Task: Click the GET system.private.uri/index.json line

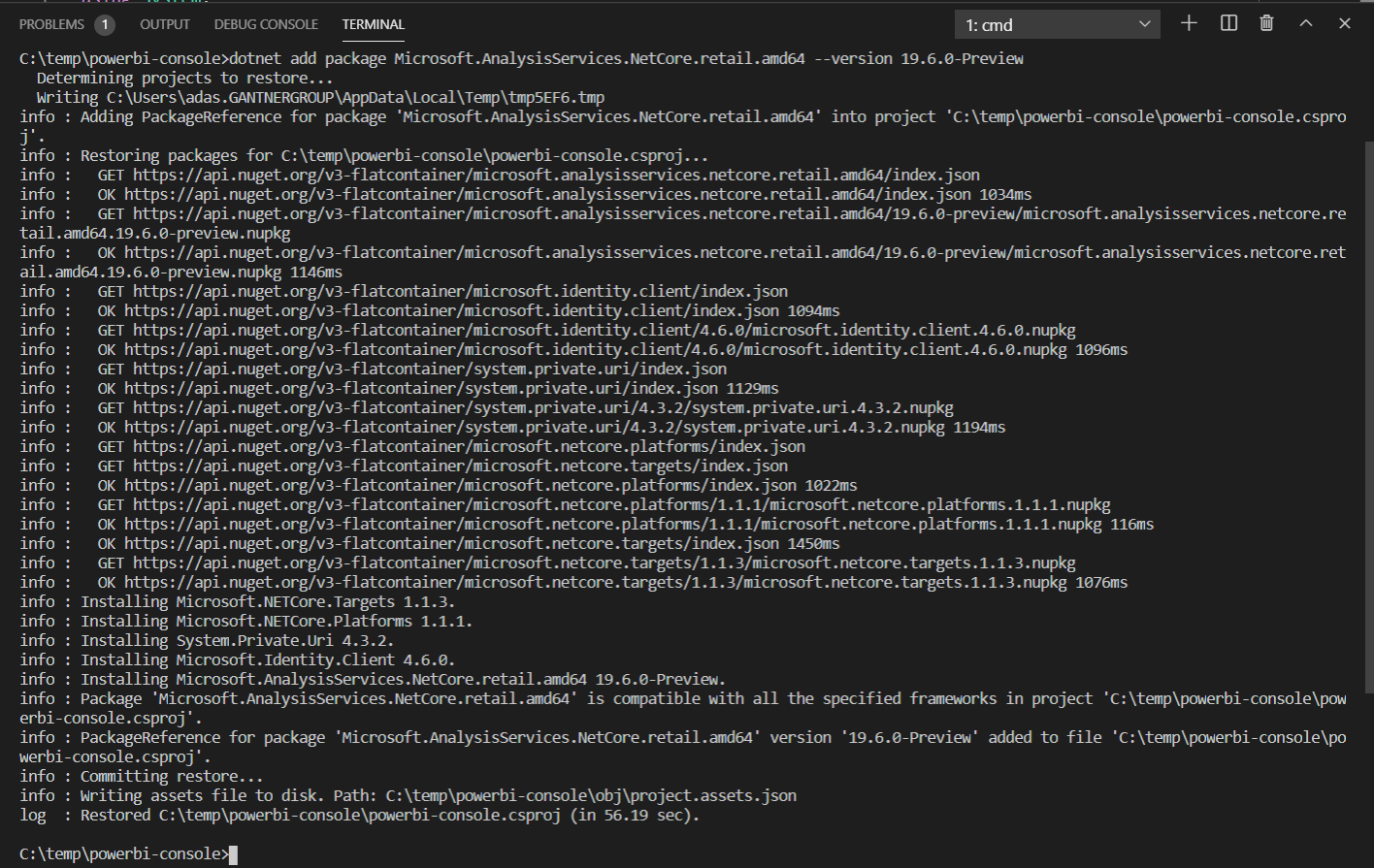Action: [x=374, y=370]
